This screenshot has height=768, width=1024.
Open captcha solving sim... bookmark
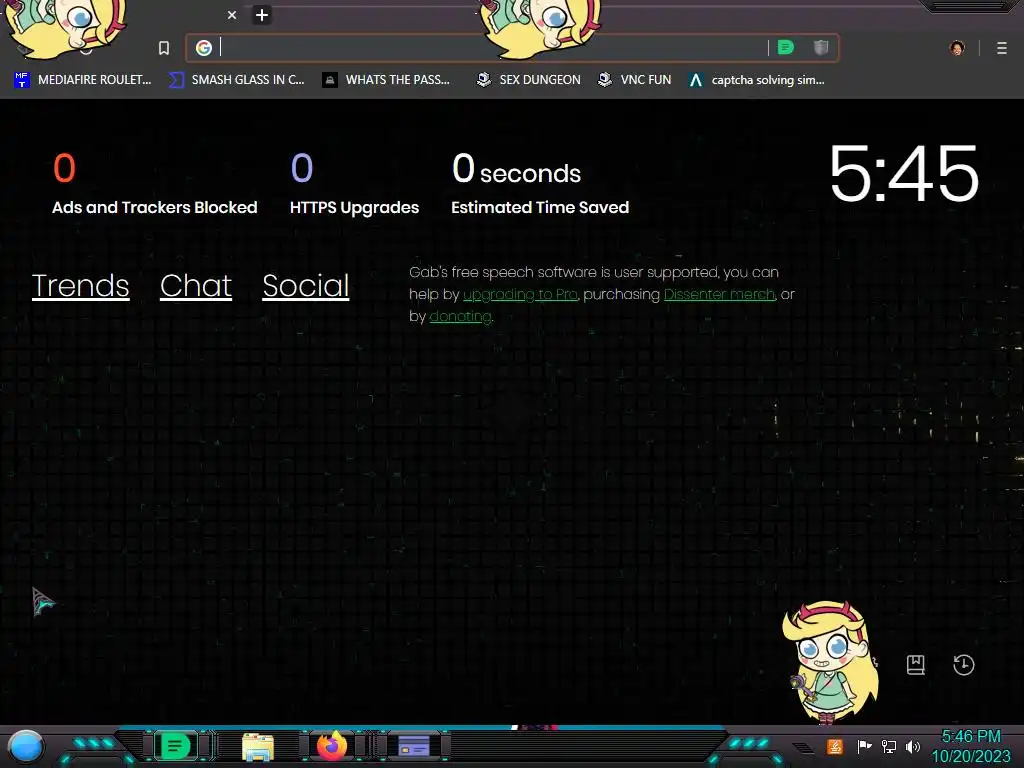click(757, 80)
